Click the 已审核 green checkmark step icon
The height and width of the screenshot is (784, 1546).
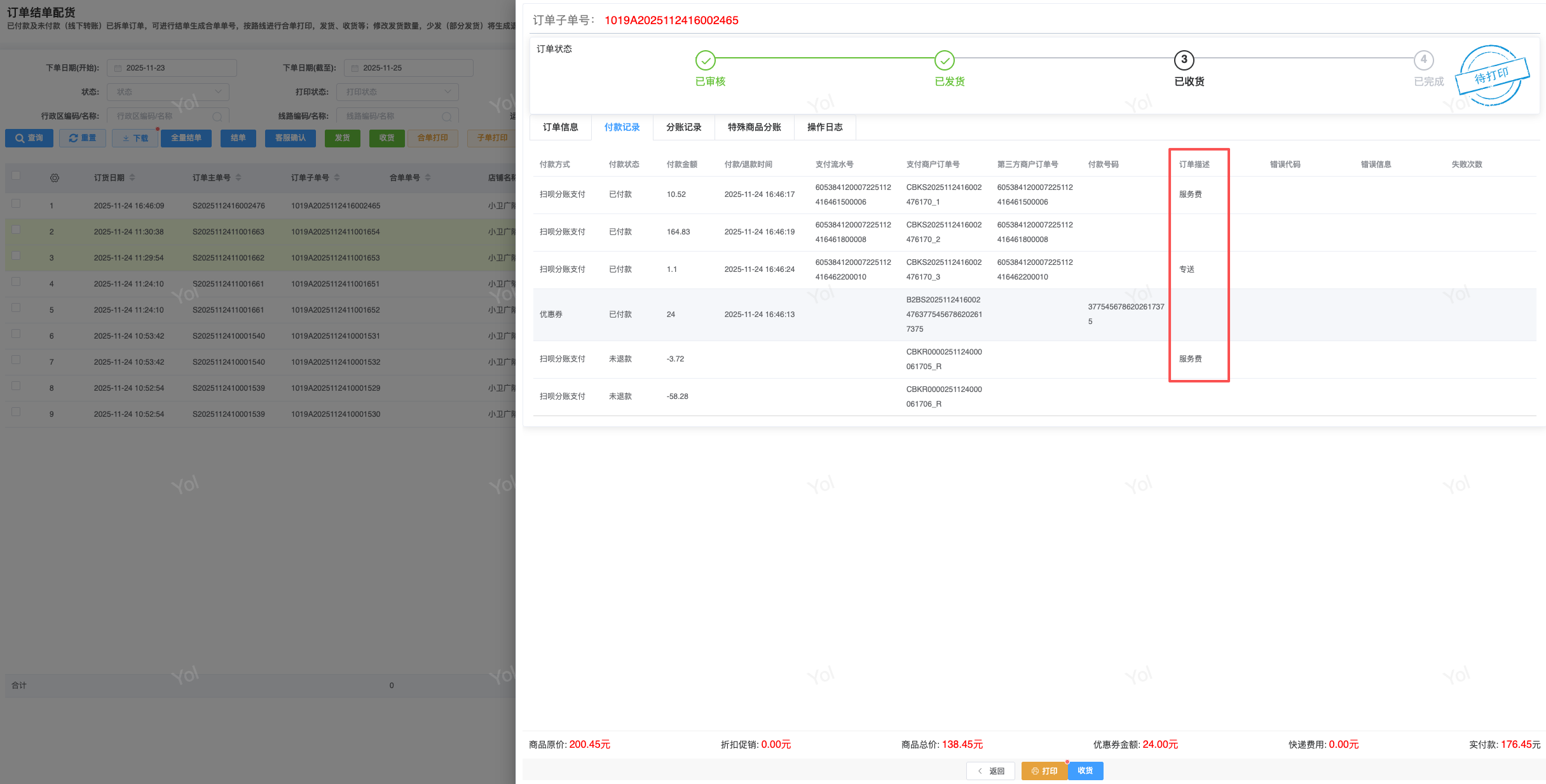click(705, 60)
